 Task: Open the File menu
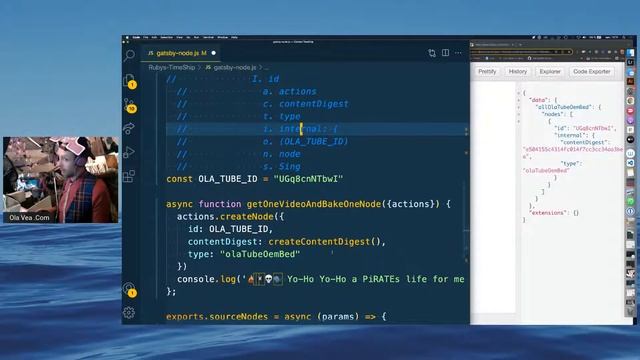[146, 37]
